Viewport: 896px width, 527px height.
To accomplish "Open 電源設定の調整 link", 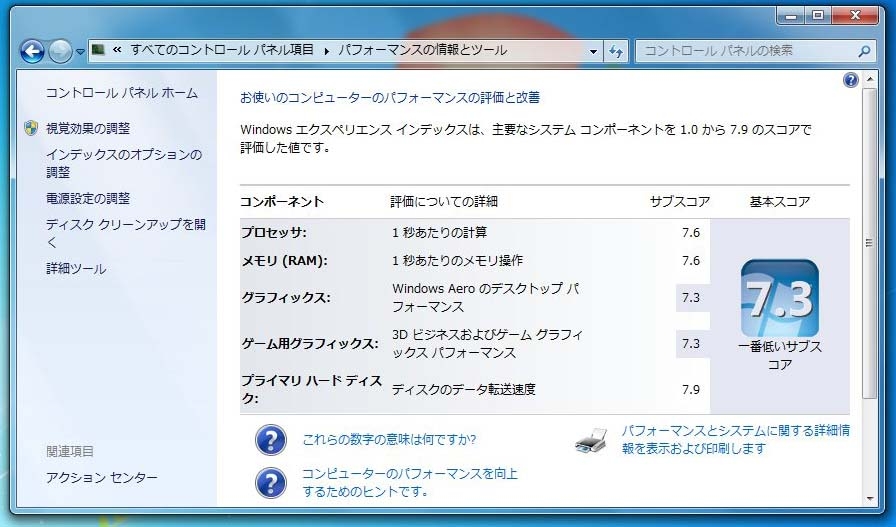I will click(88, 198).
